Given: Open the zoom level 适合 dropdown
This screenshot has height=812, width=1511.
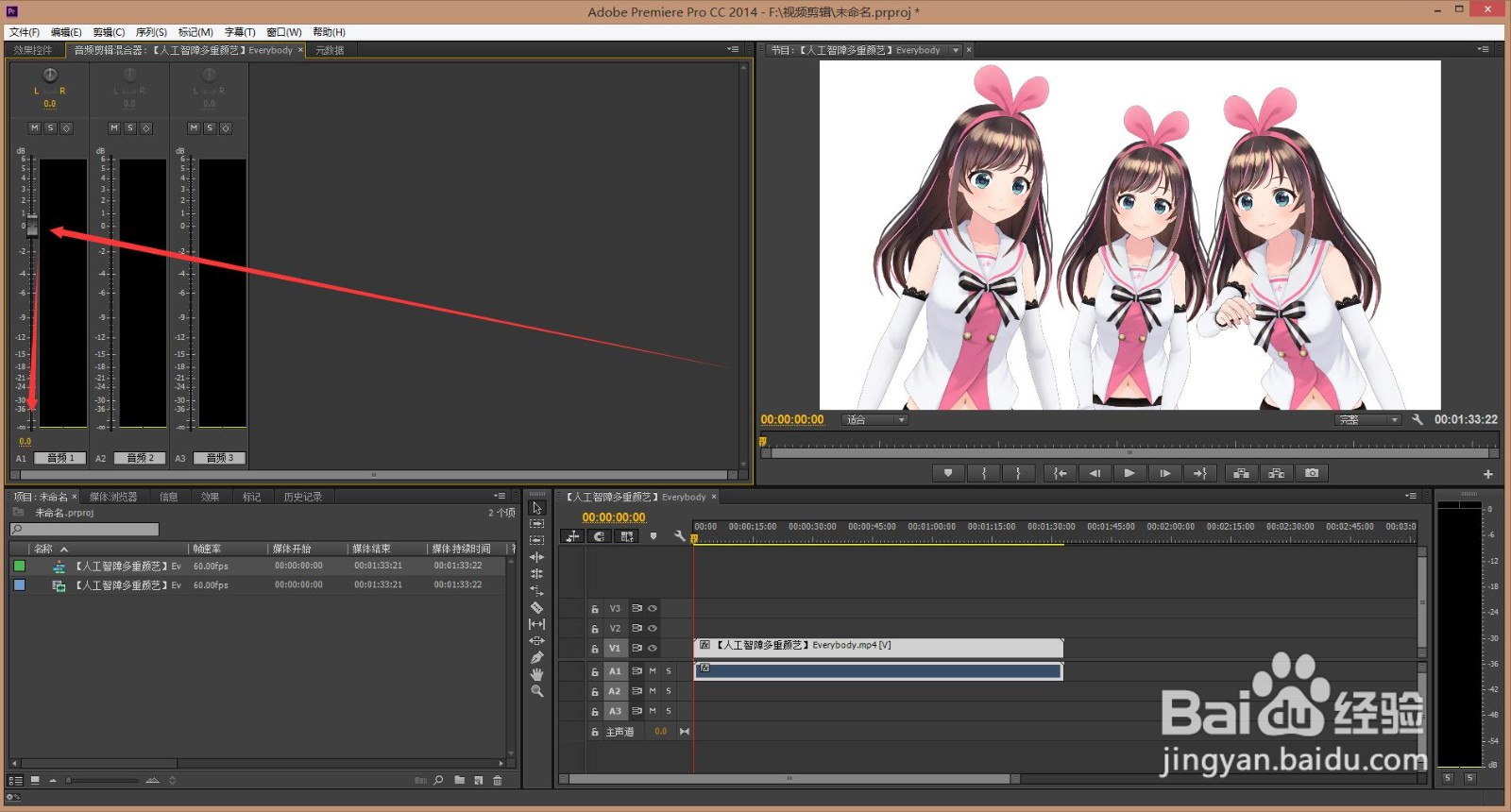Looking at the screenshot, I should tap(874, 419).
